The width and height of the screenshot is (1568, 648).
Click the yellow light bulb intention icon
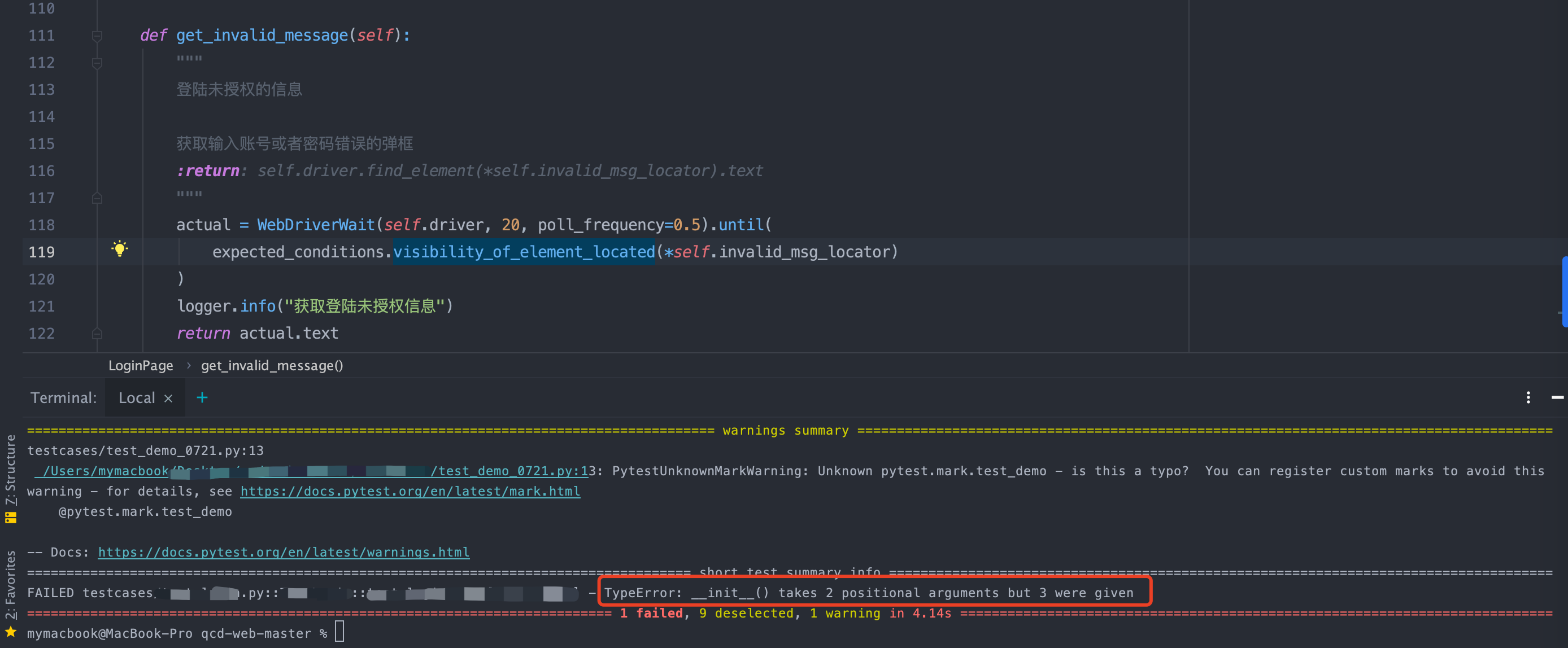point(120,249)
